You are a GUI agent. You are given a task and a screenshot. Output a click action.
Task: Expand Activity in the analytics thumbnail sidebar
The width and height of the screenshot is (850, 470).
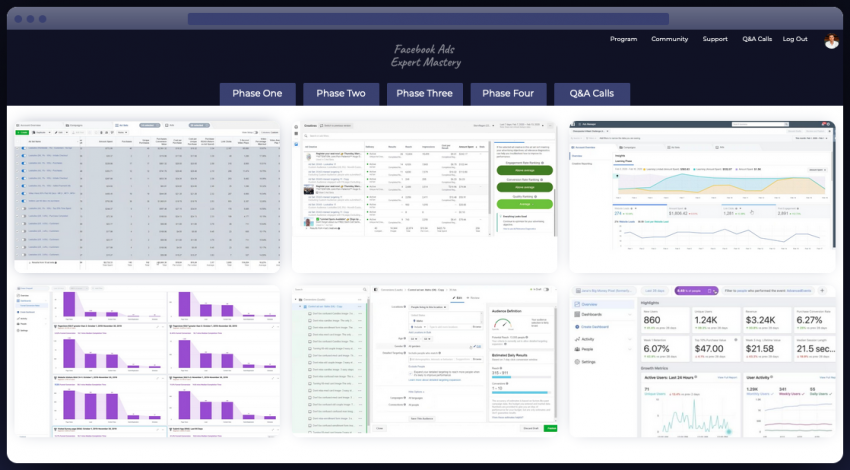603,339
